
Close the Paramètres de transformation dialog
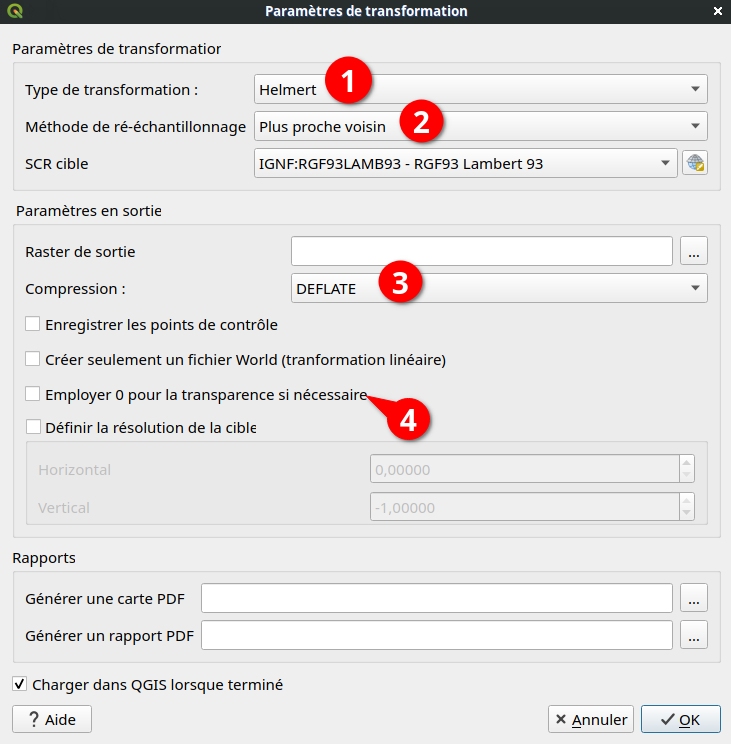[716, 11]
